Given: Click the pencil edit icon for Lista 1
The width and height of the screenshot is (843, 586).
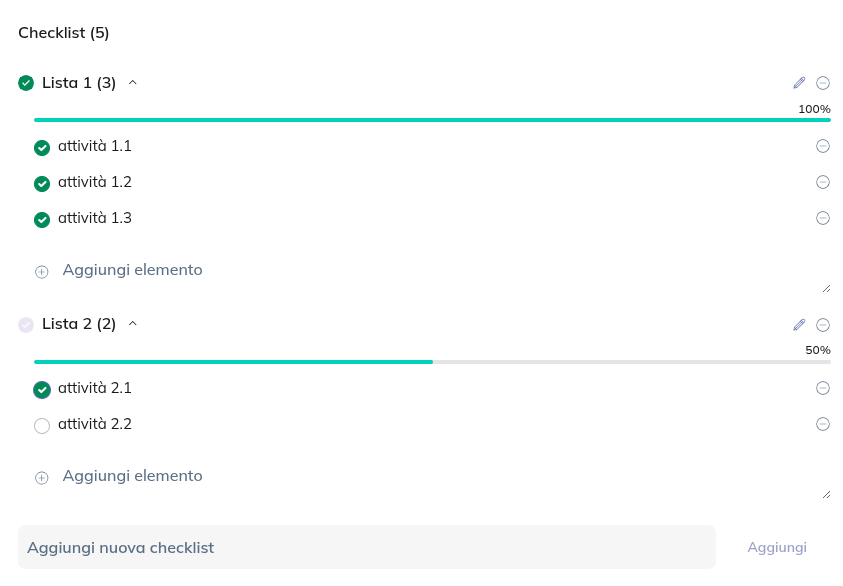Looking at the screenshot, I should pyautogui.click(x=799, y=83).
